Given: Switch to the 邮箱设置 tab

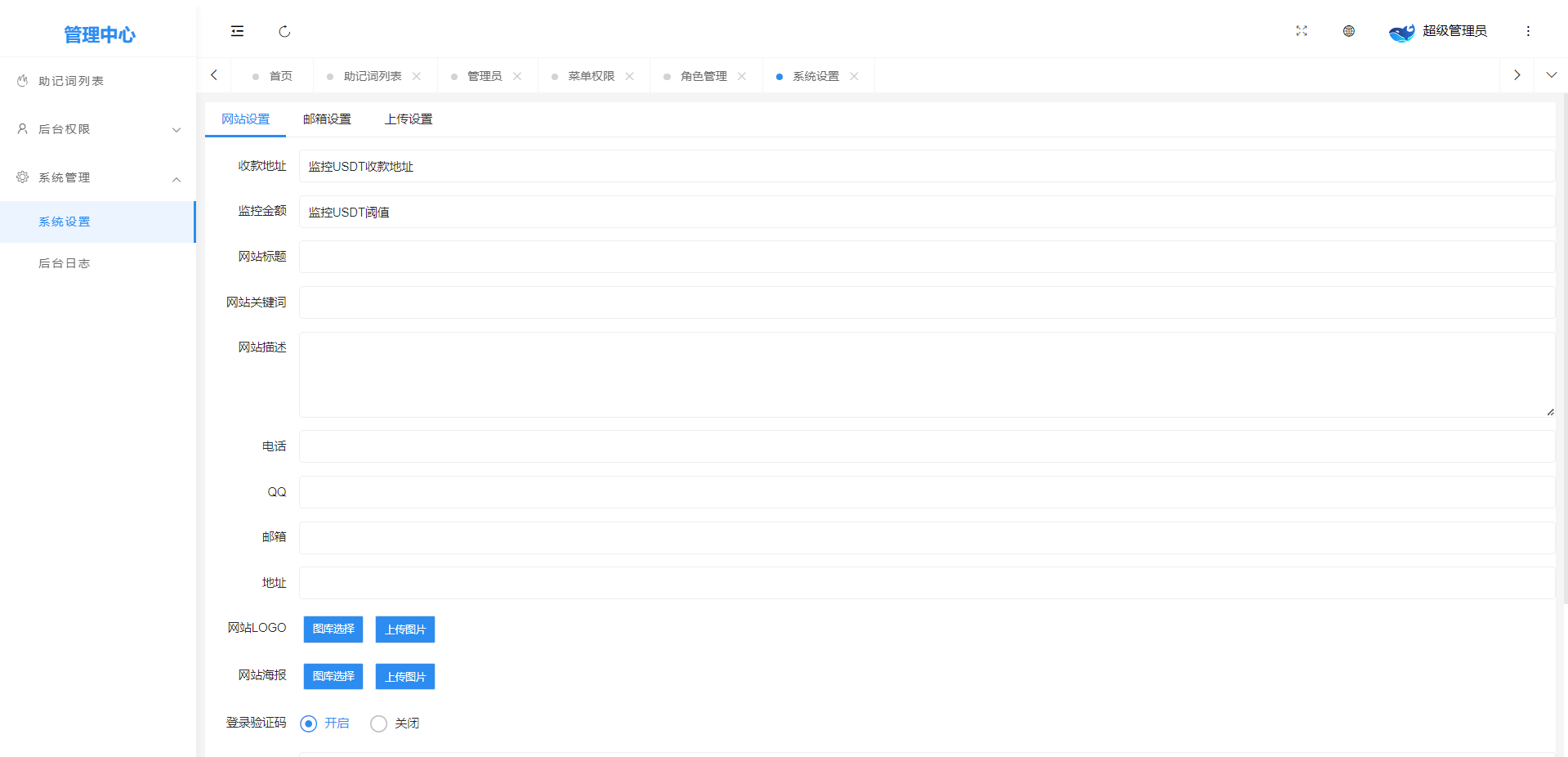Looking at the screenshot, I should click(327, 119).
